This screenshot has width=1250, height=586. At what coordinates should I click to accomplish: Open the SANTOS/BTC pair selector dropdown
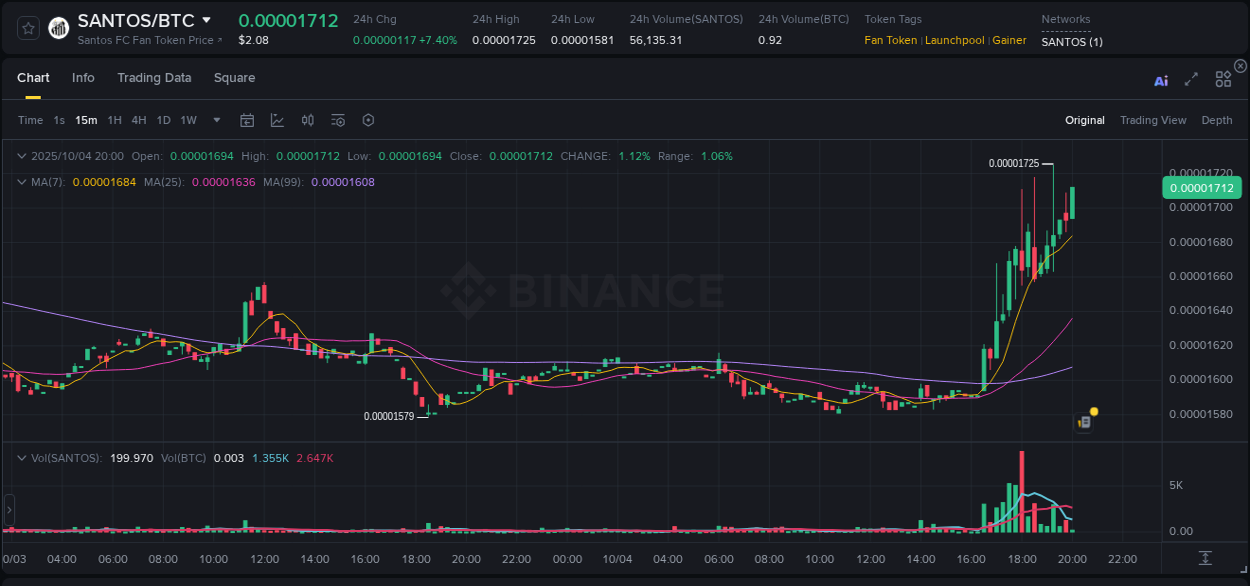click(x=205, y=19)
